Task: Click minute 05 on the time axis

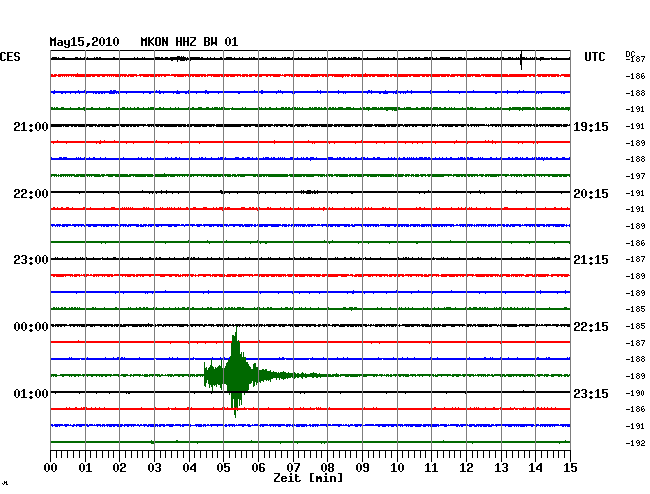Action: tap(223, 468)
